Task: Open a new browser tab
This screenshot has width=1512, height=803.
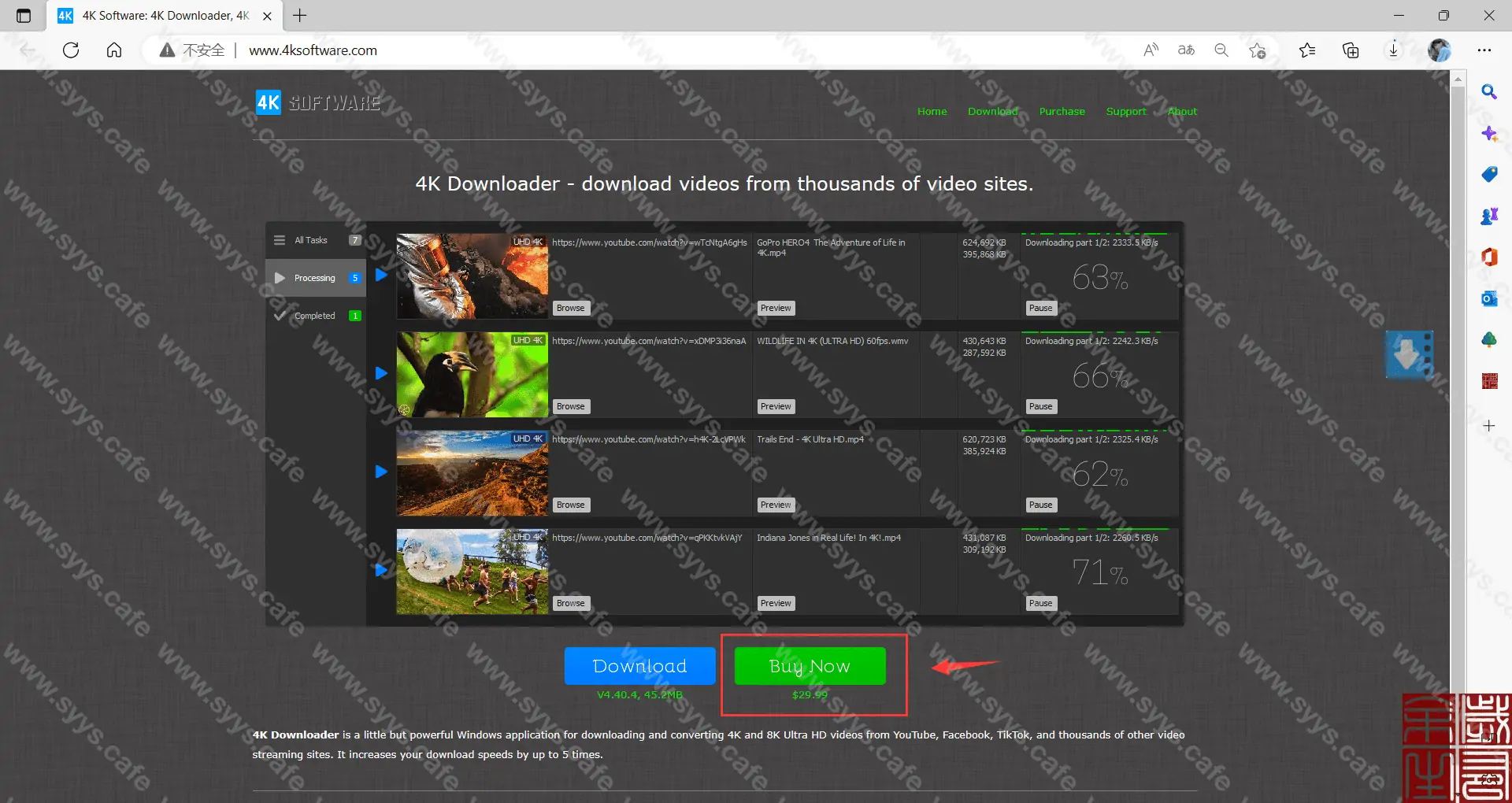Action: [300, 16]
